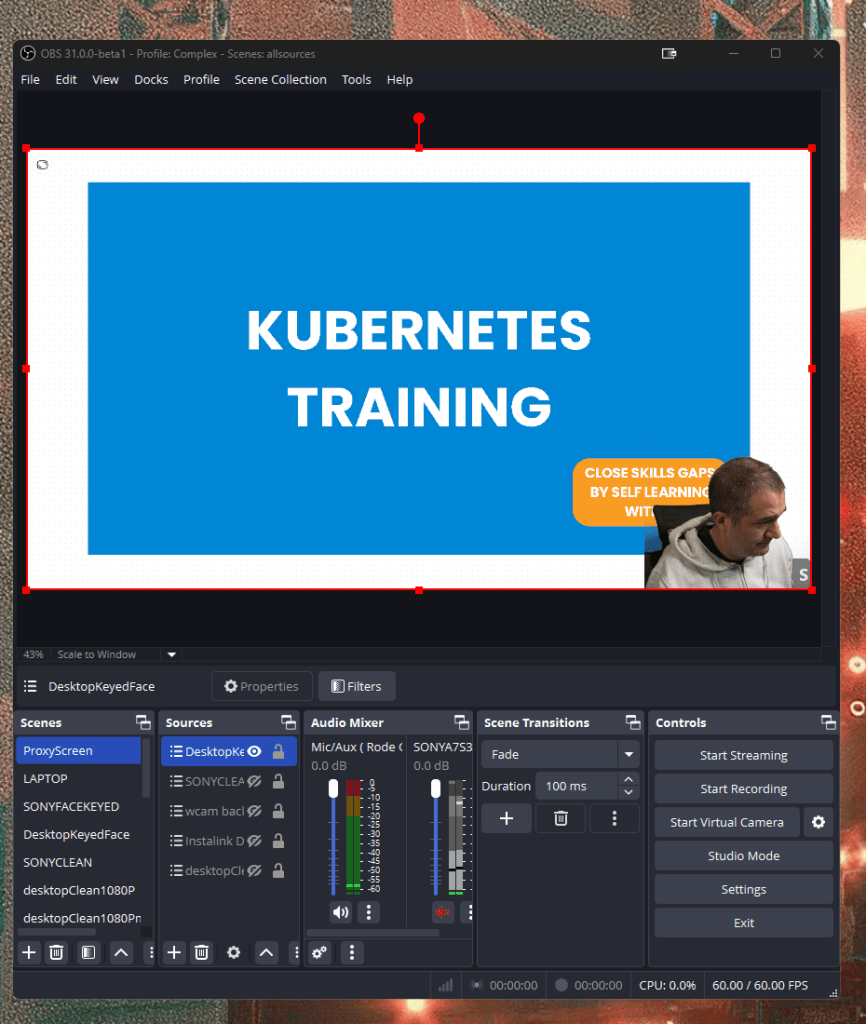Click the network signal status bar icon
866x1024 pixels.
tap(445, 985)
